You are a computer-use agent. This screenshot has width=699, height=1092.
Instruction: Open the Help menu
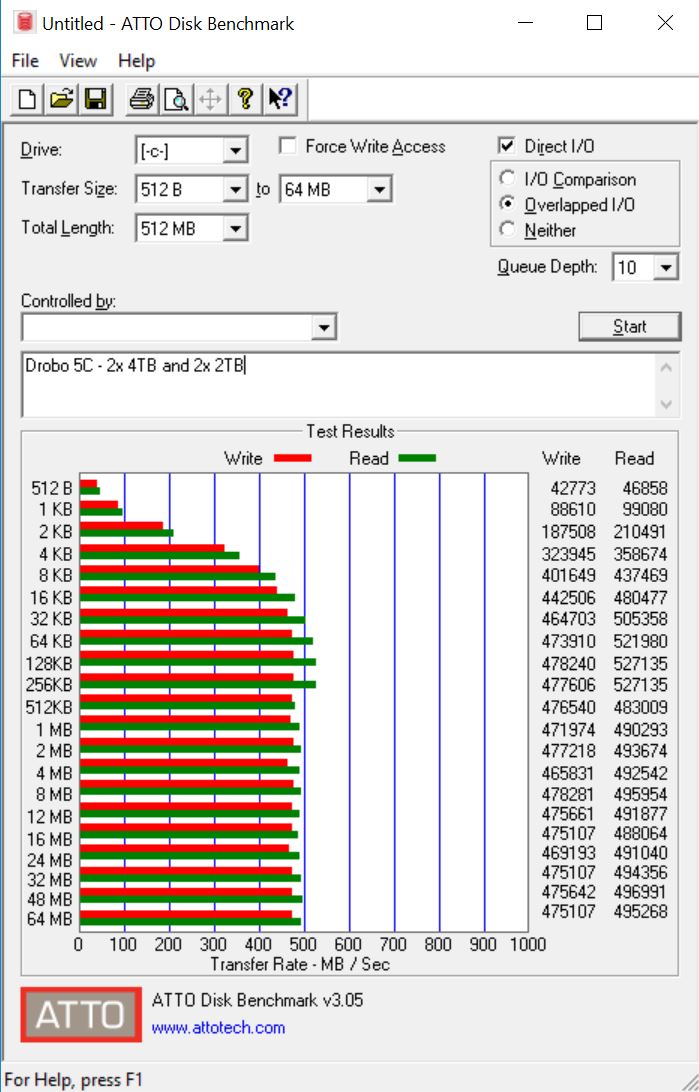click(136, 61)
